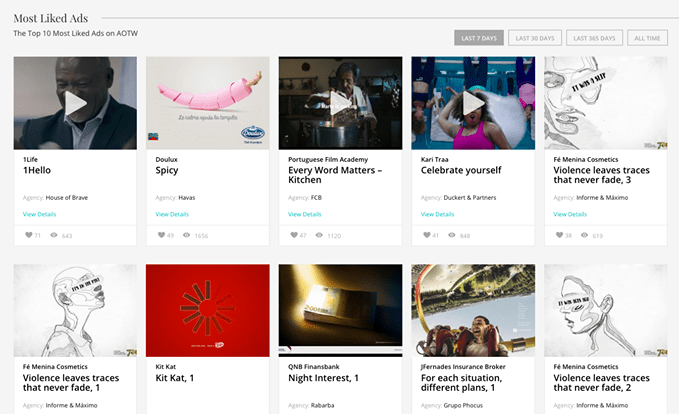Play the Every Word Matters – Kitchen video

[x=340, y=103]
